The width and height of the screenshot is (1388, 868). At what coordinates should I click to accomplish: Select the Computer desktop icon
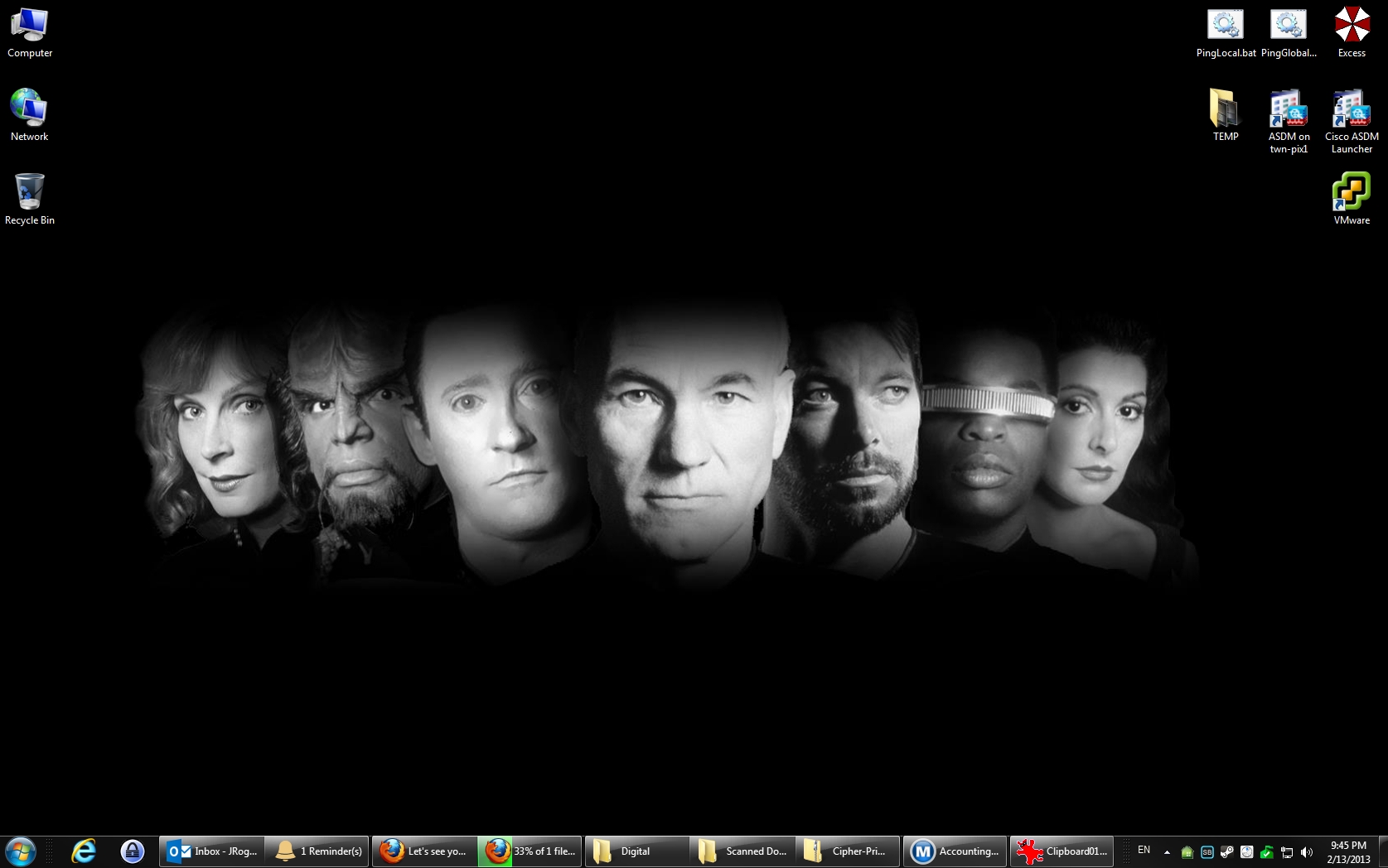30,33
